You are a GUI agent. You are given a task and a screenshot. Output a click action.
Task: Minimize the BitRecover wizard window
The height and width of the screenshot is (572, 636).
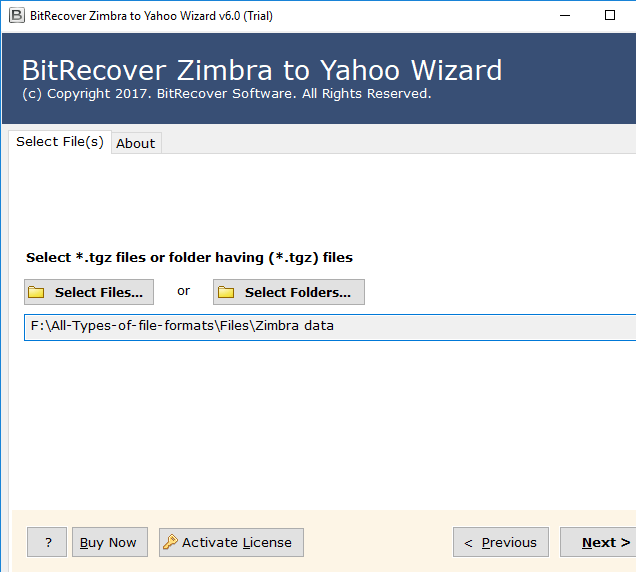point(565,16)
